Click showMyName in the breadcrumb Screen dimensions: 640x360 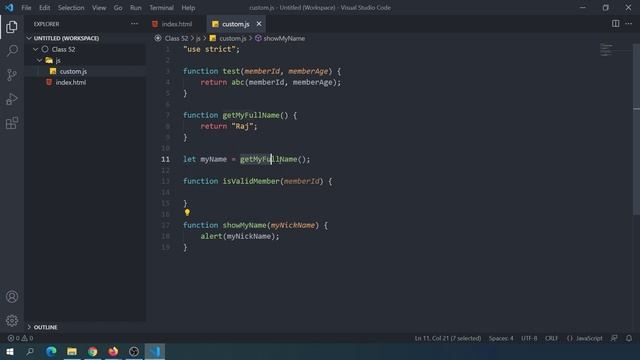(284, 38)
